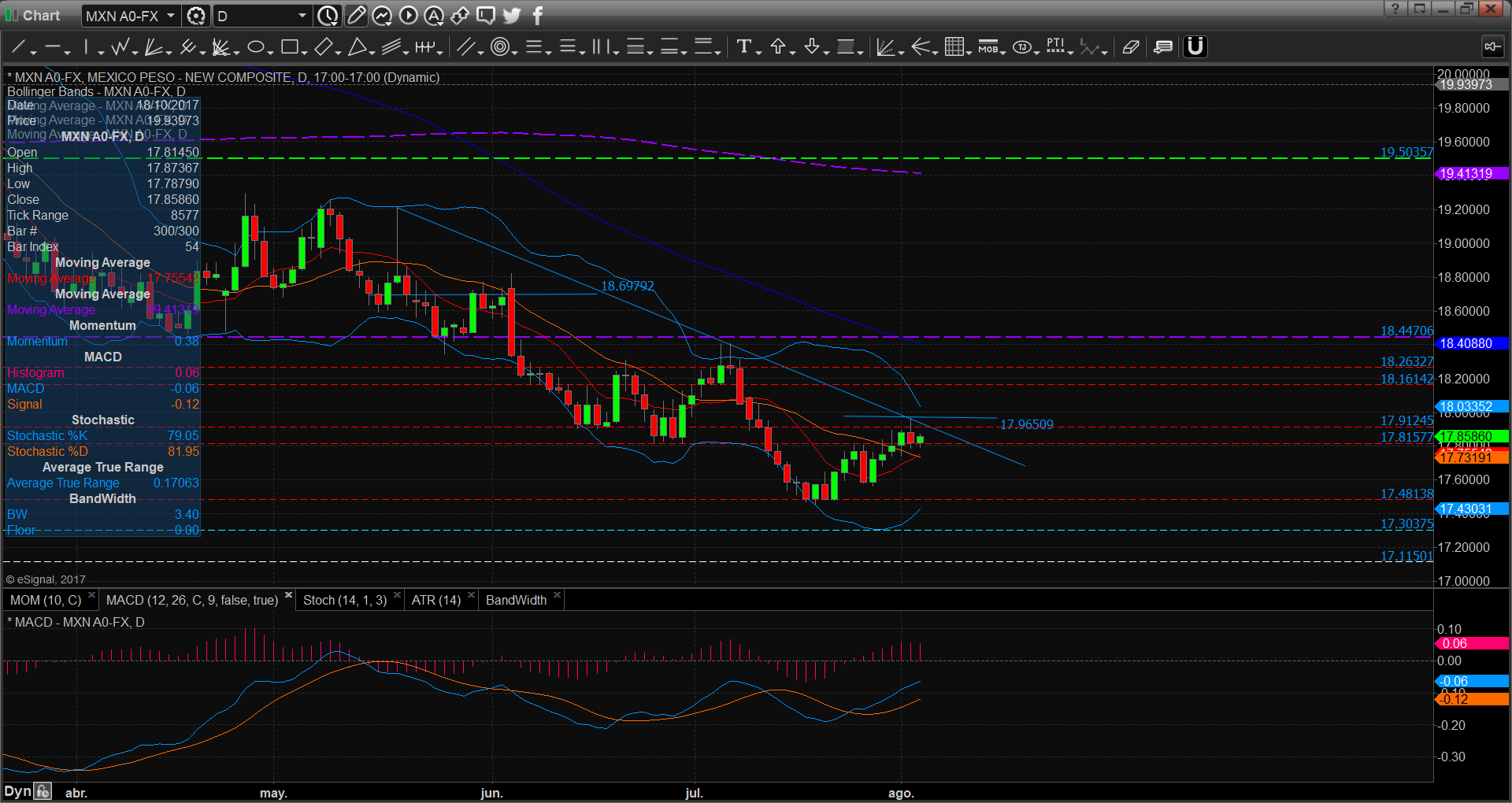
Task: Select the vertical line tool
Action: point(87,48)
